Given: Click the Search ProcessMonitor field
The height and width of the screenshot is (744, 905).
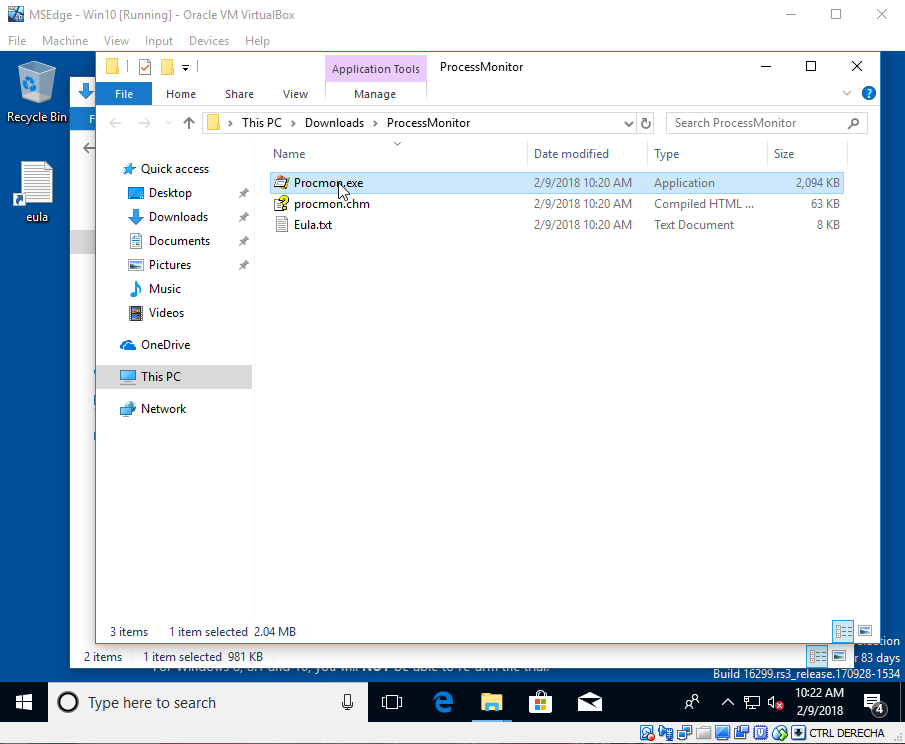Looking at the screenshot, I should pos(757,123).
